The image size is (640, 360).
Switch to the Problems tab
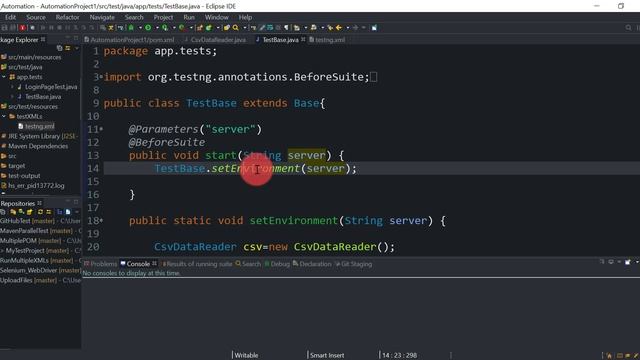[100, 264]
